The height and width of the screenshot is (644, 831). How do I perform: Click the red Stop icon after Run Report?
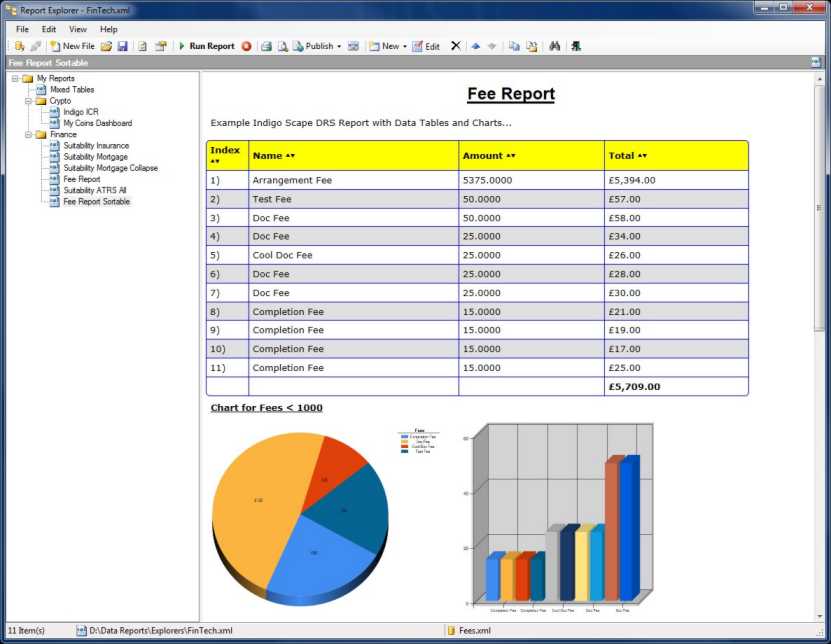(246, 46)
